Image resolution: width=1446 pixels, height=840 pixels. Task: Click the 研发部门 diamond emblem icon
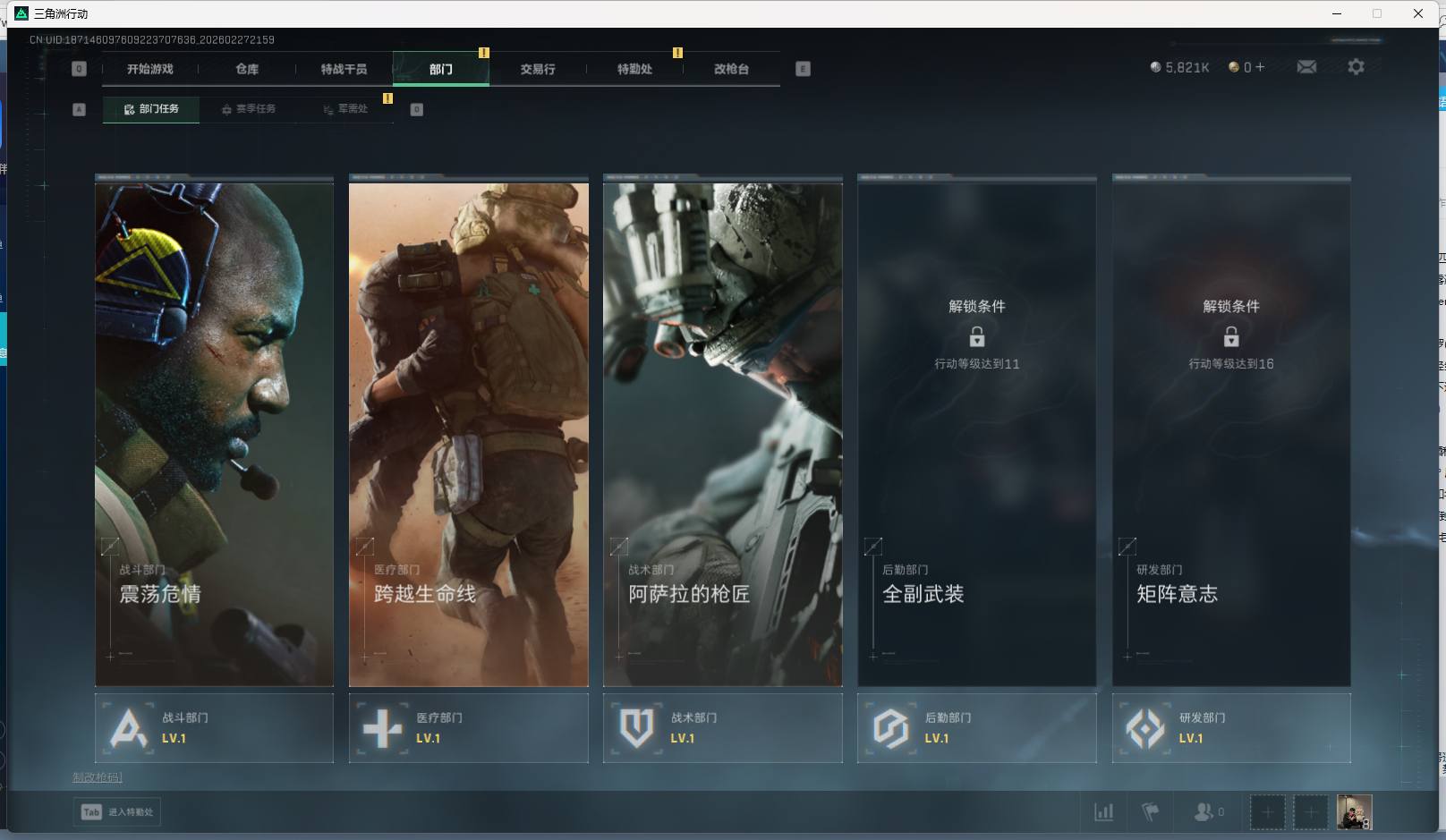click(1144, 728)
